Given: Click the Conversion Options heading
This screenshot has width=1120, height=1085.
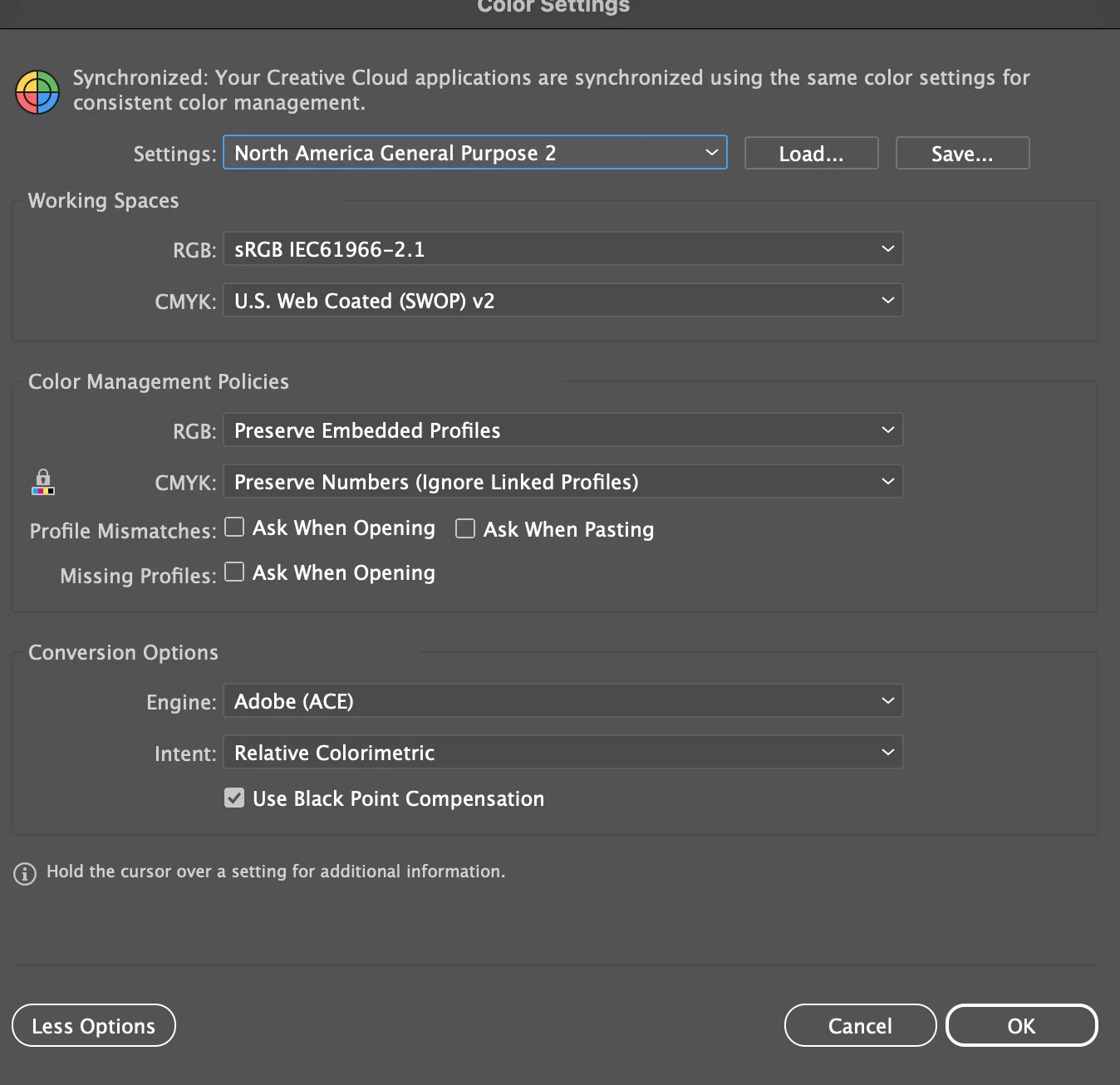Looking at the screenshot, I should (124, 653).
